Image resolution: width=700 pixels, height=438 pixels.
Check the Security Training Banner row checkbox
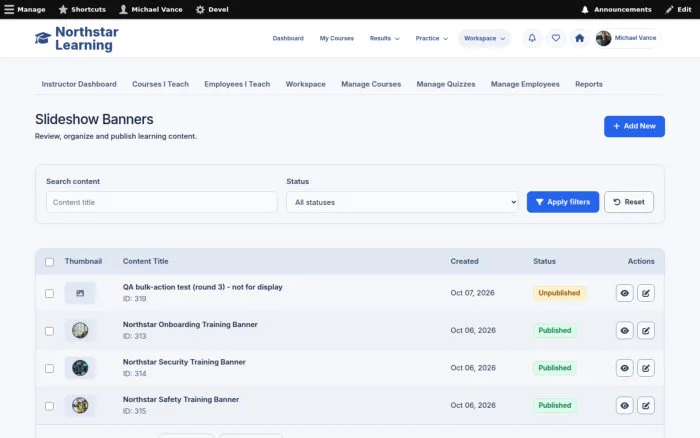point(50,369)
